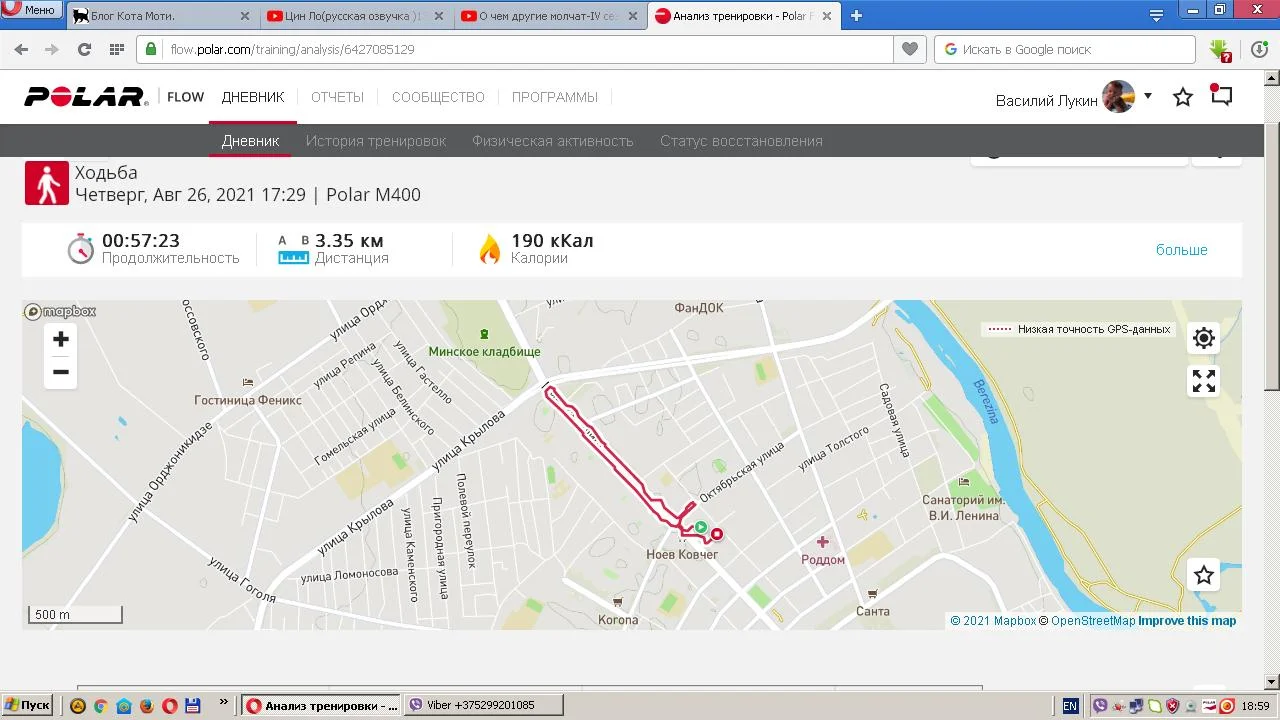Screen dimensions: 1280x720
Task: Click the calories flame icon
Action: point(489,249)
